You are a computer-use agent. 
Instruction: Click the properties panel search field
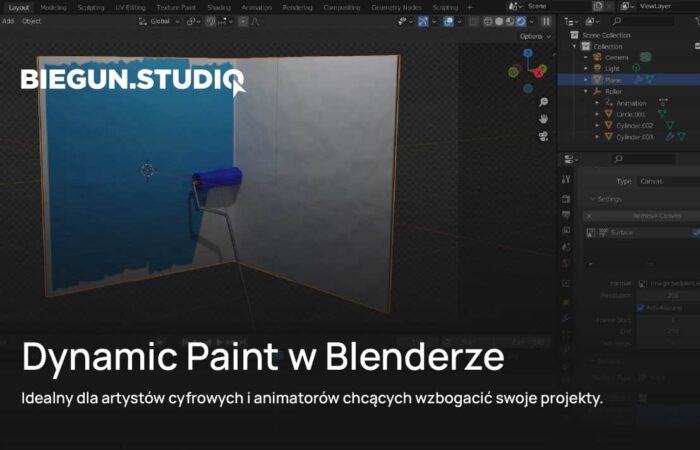pyautogui.click(x=643, y=159)
